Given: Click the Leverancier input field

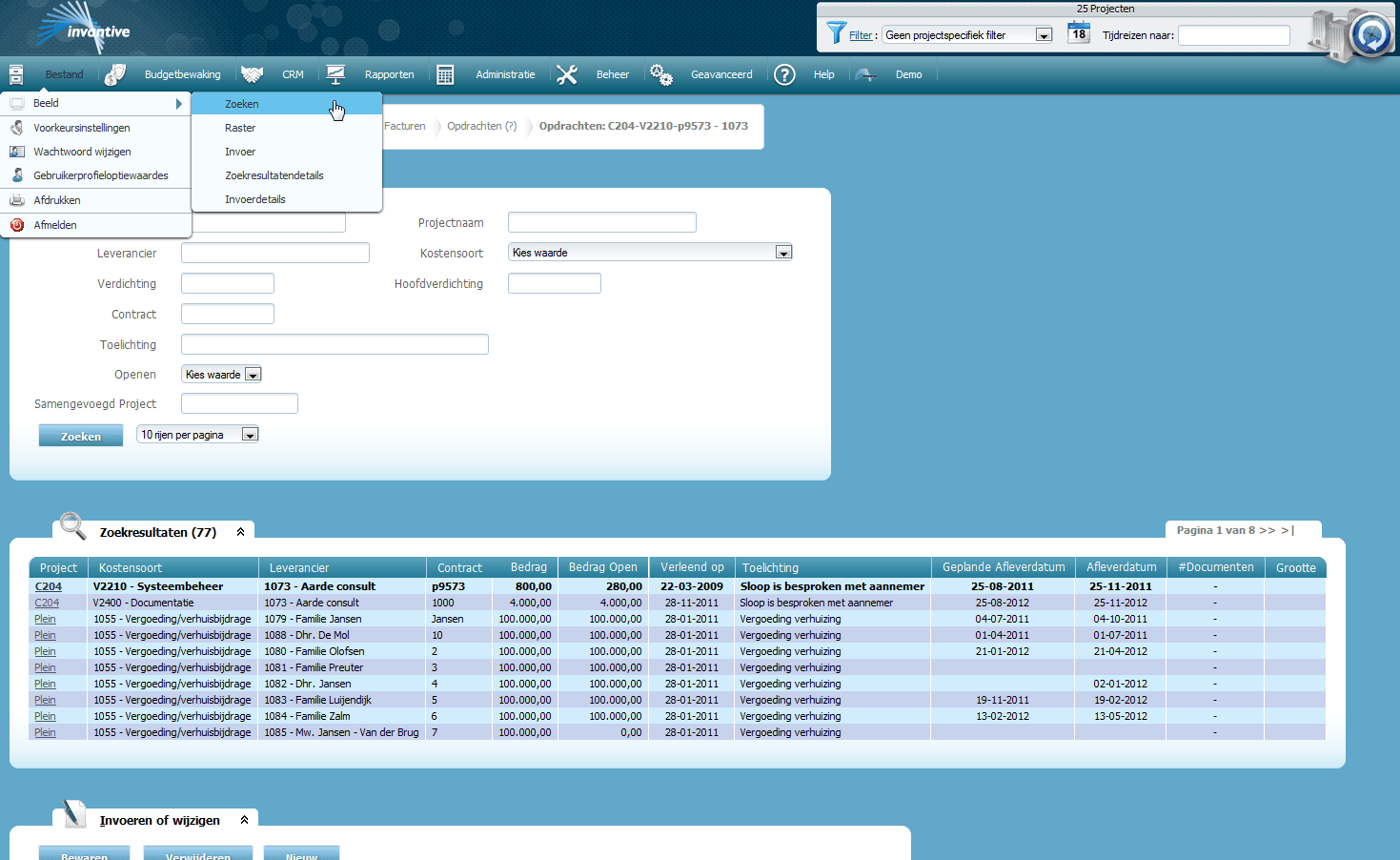Looking at the screenshot, I should coord(274,253).
